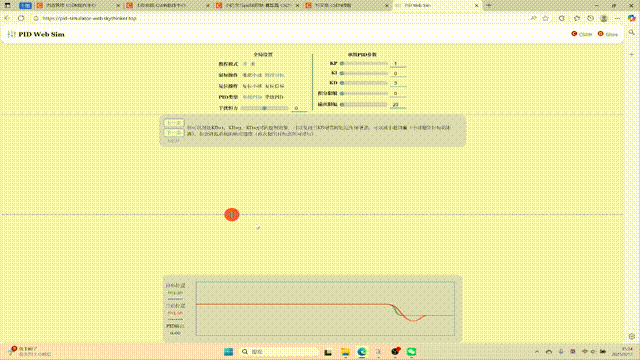Choose single-loop 单级PID type
640x360 pixels.
pos(252,97)
